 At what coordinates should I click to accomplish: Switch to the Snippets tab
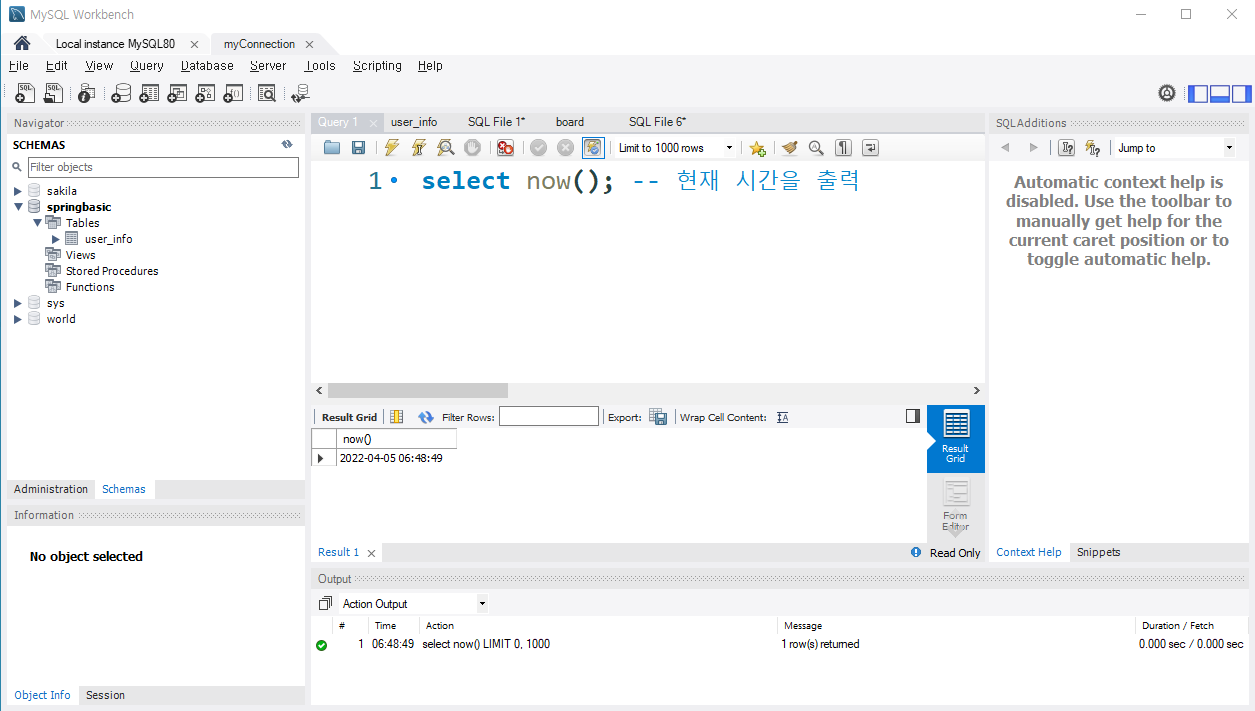point(1098,552)
